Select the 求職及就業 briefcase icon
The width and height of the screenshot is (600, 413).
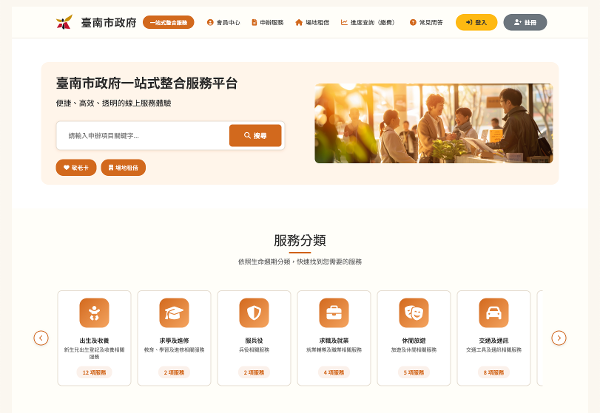pos(333,313)
